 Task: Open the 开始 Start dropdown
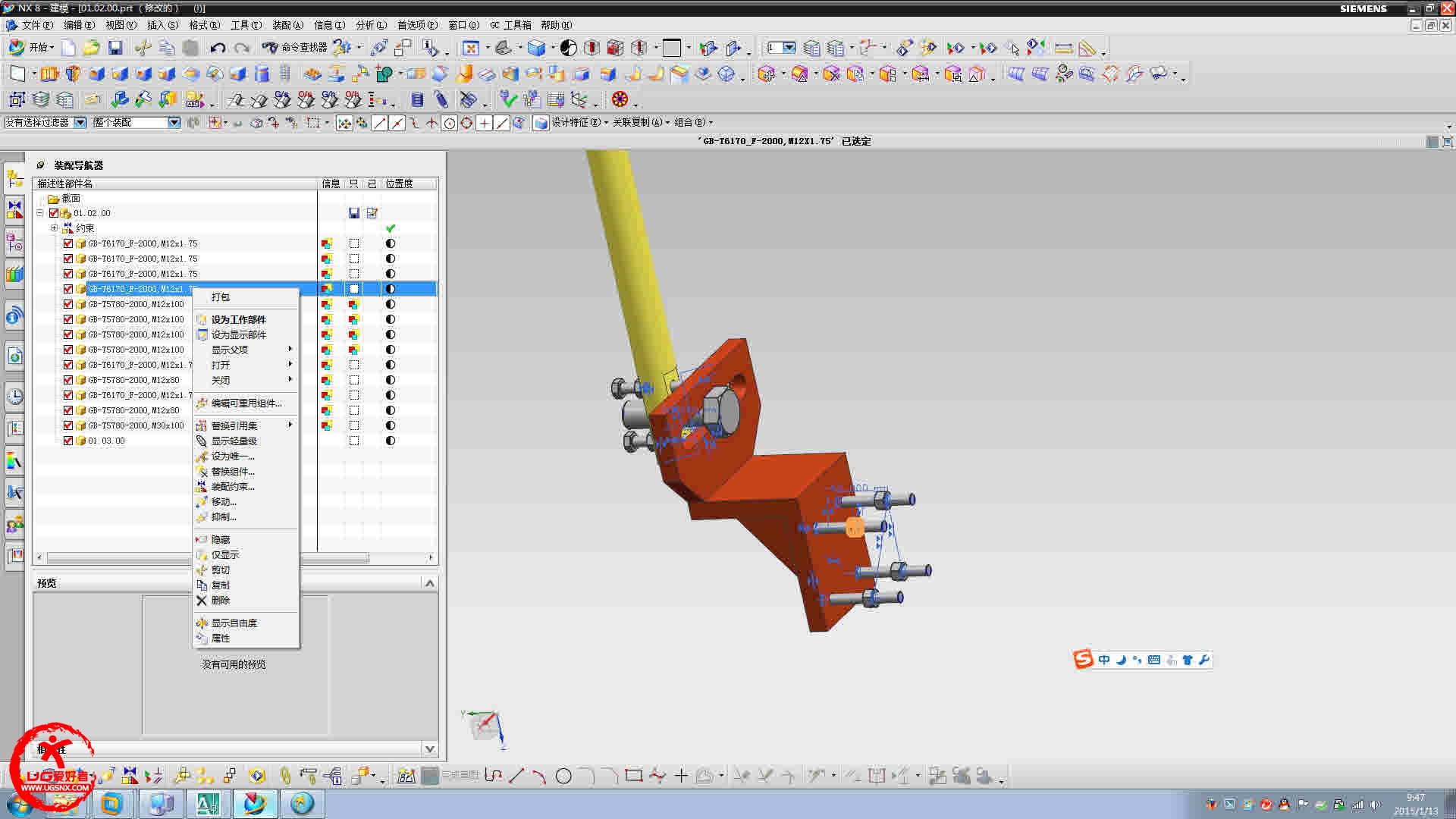coord(31,48)
